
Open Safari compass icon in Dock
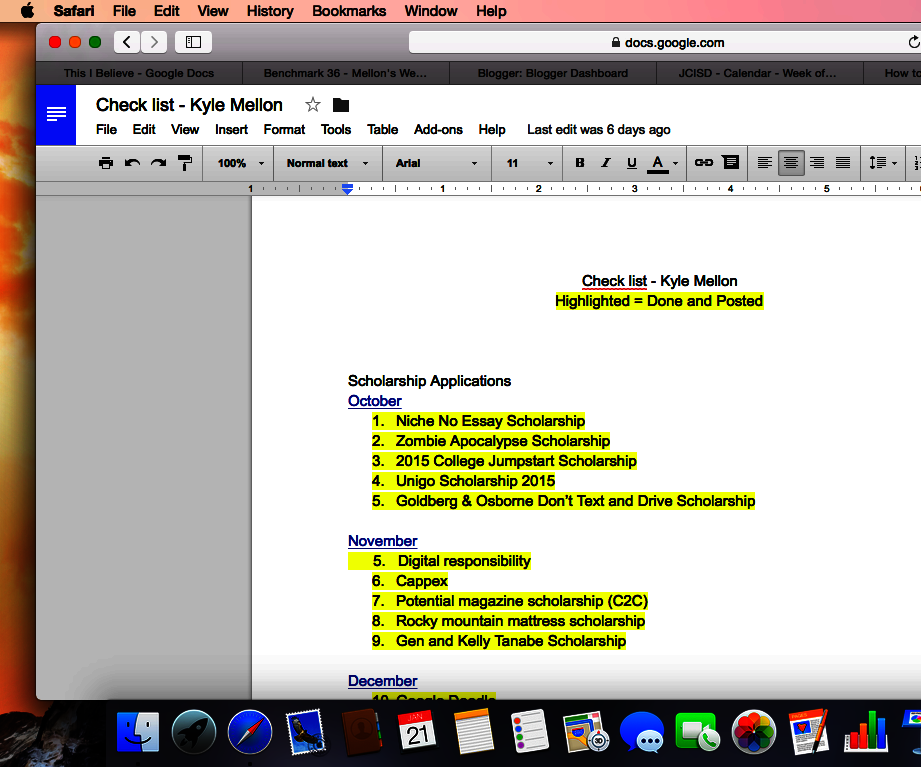250,732
